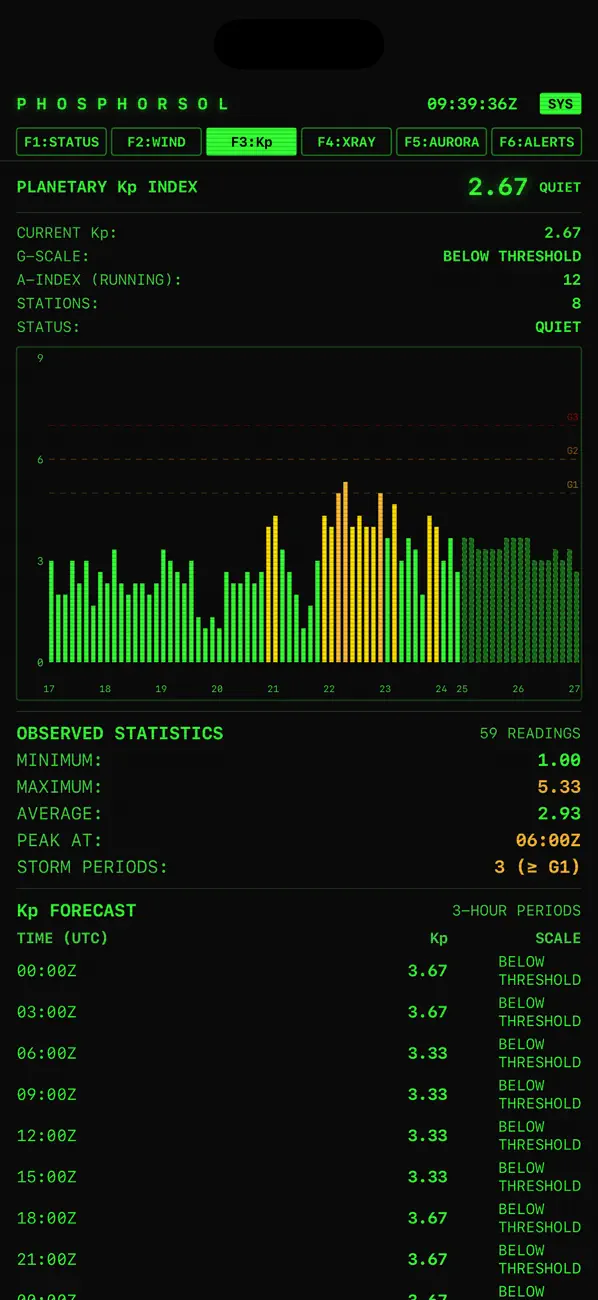The width and height of the screenshot is (598, 1300).
Task: Click the G-SCALE BELOW THRESHOLD value
Action: (512, 256)
